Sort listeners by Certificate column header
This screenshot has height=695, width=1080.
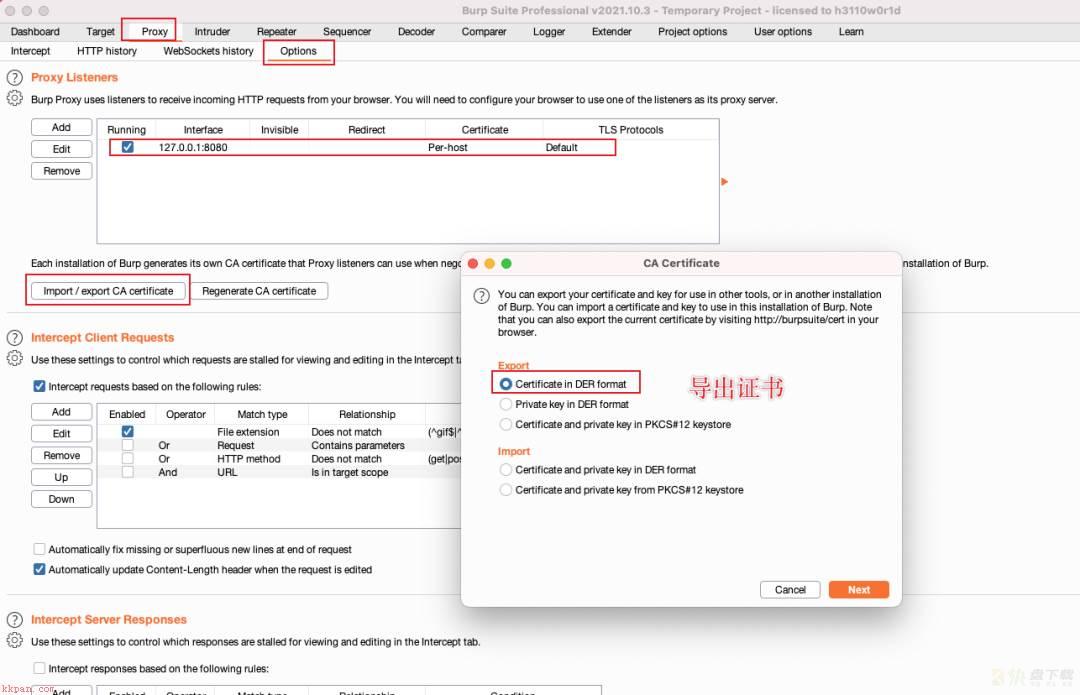pos(484,129)
